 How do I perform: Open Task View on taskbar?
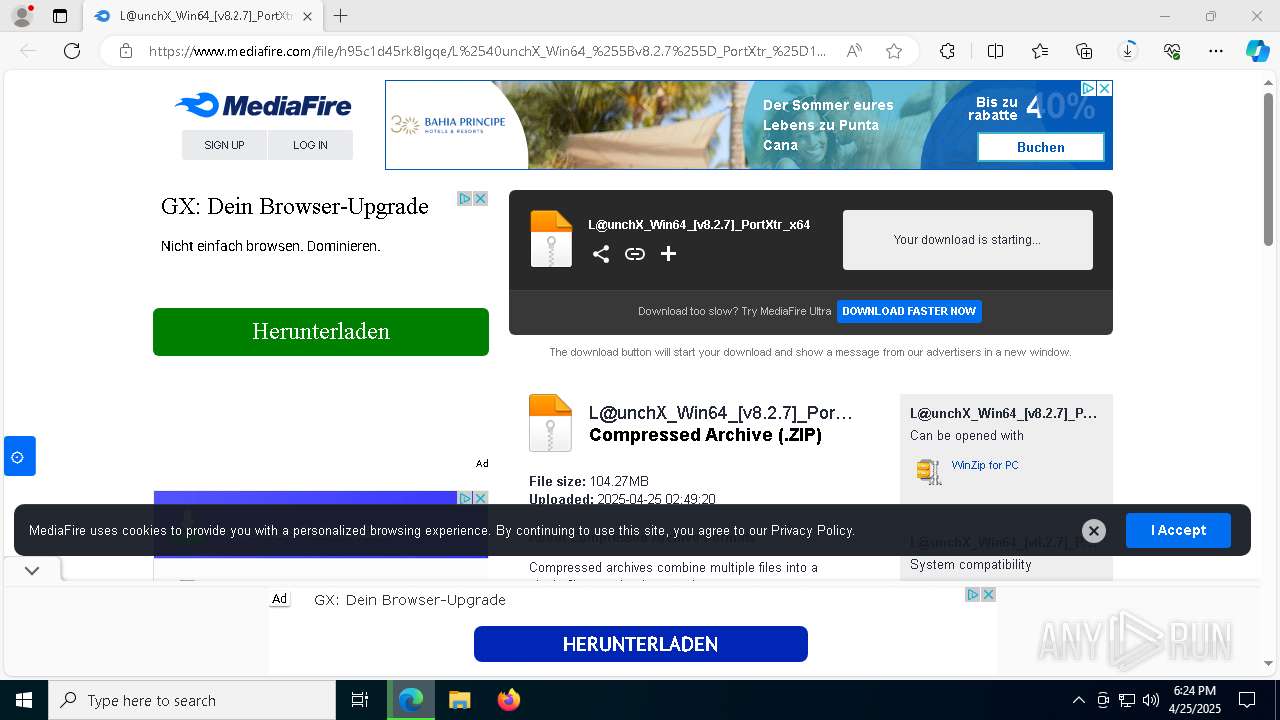pyautogui.click(x=360, y=700)
